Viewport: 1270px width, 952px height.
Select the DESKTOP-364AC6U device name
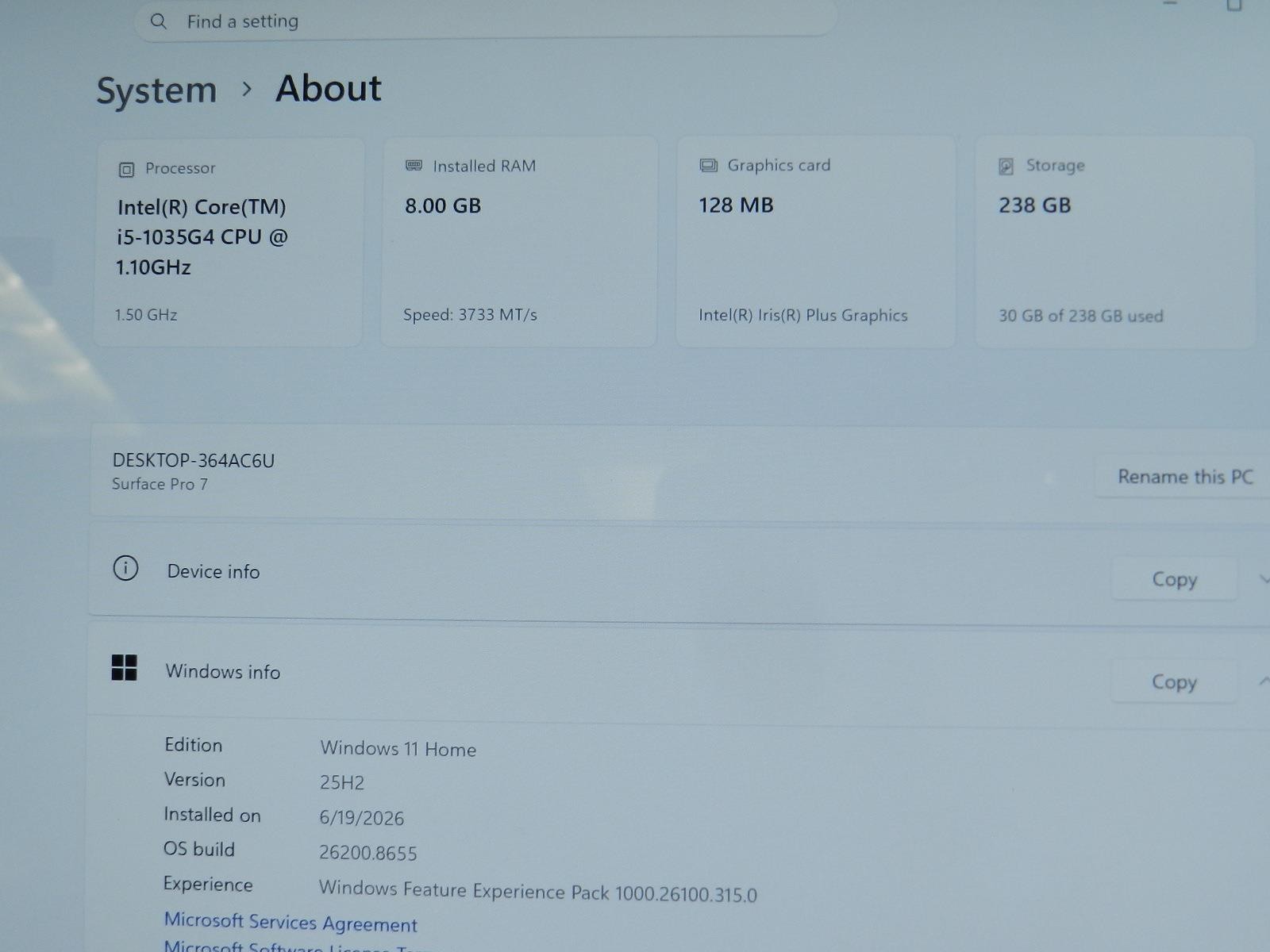pyautogui.click(x=194, y=461)
